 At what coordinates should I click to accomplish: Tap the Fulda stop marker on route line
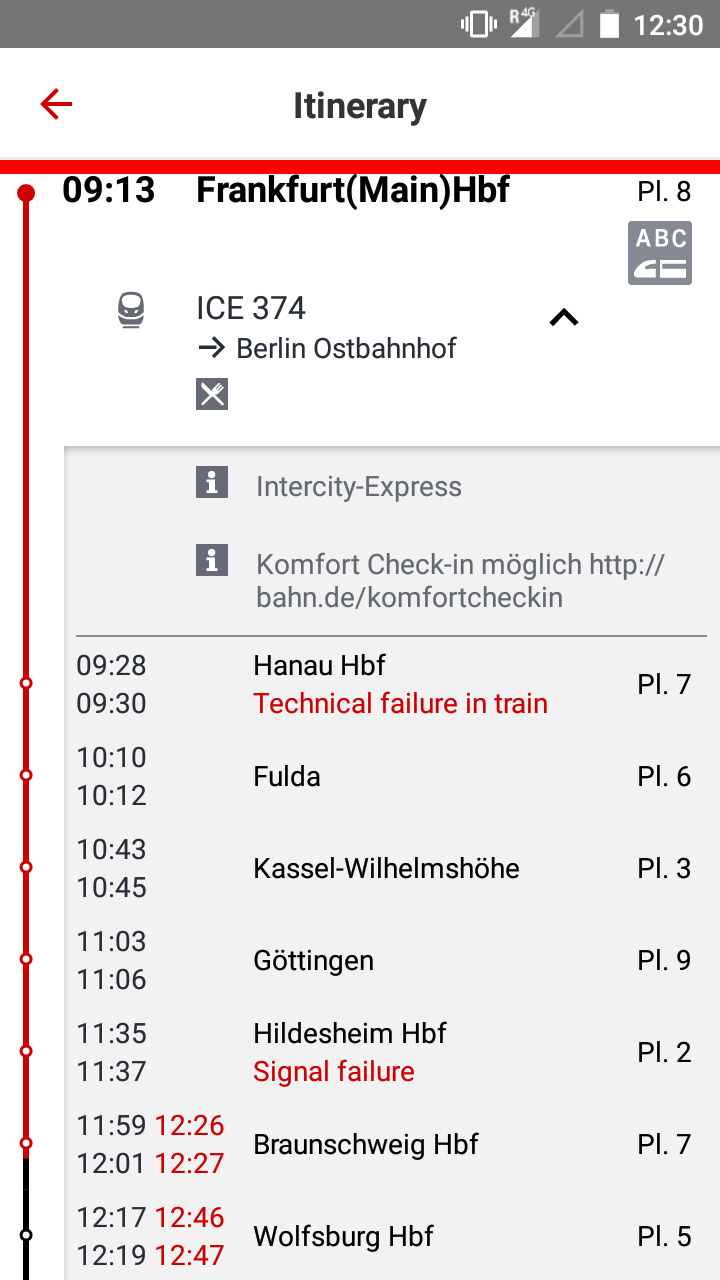[26, 775]
